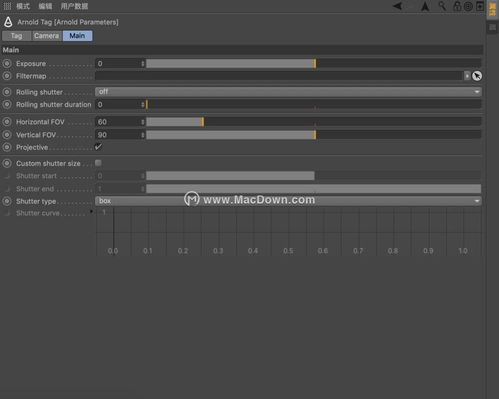Switch to the Tag tab
499x399 pixels.
[x=16, y=36]
